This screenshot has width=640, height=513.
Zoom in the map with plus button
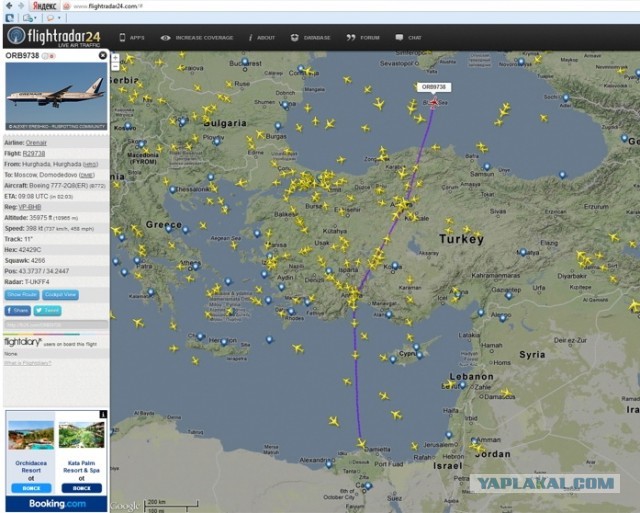(x=116, y=58)
